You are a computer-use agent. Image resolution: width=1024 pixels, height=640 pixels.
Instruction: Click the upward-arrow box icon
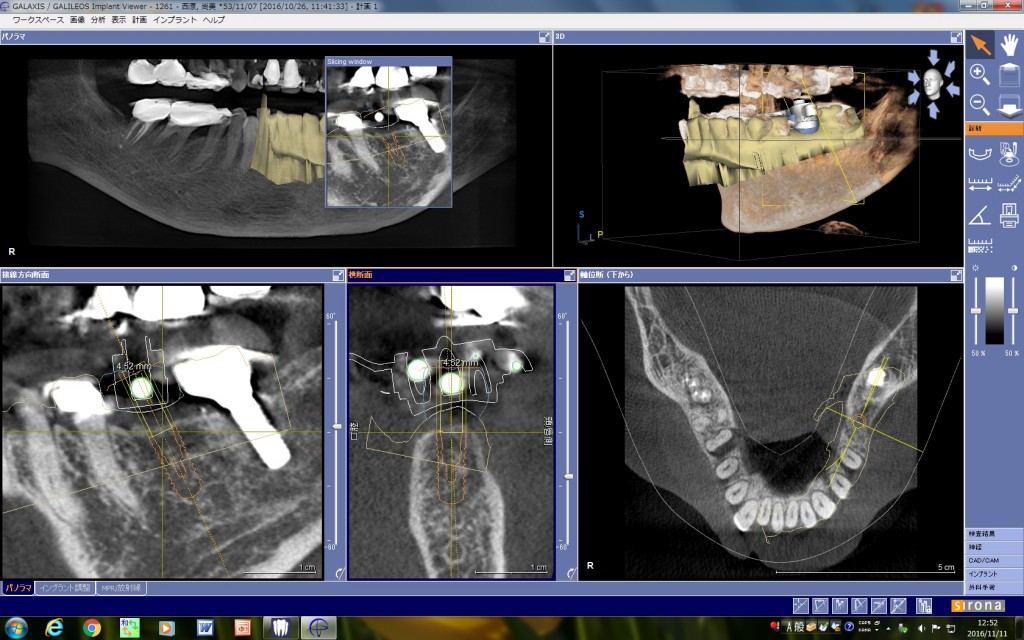[1008, 74]
